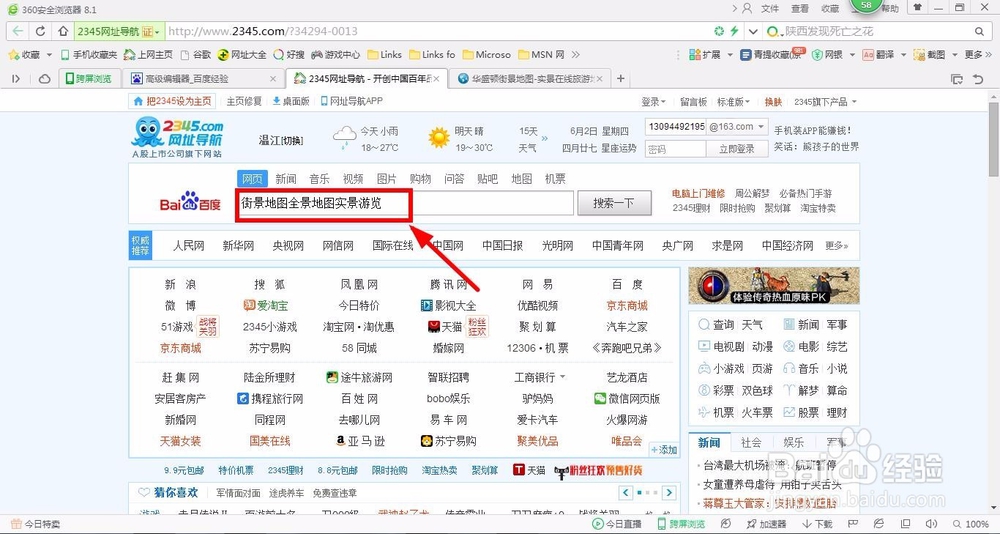The image size is (1000, 534).
Task: Click 把2345设为主页 link
Action: tap(173, 101)
